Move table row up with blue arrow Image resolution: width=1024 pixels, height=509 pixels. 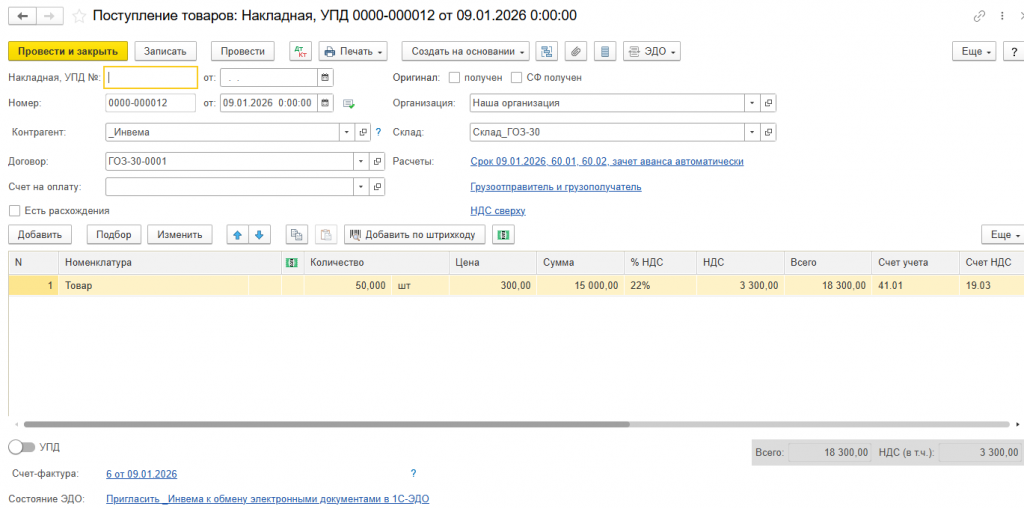(238, 235)
